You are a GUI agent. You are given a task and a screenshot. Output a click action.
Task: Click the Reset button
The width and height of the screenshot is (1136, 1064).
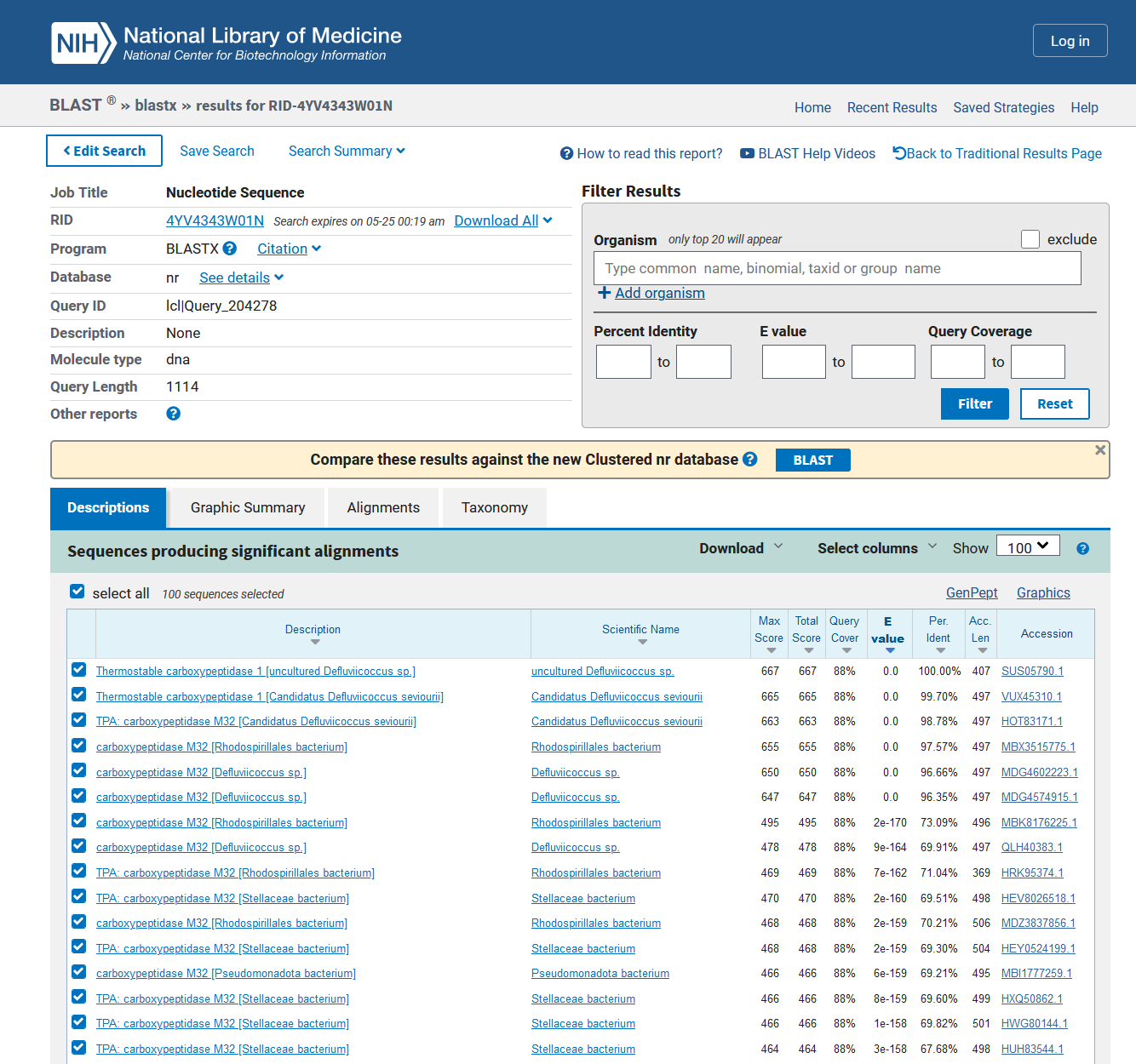(1055, 404)
